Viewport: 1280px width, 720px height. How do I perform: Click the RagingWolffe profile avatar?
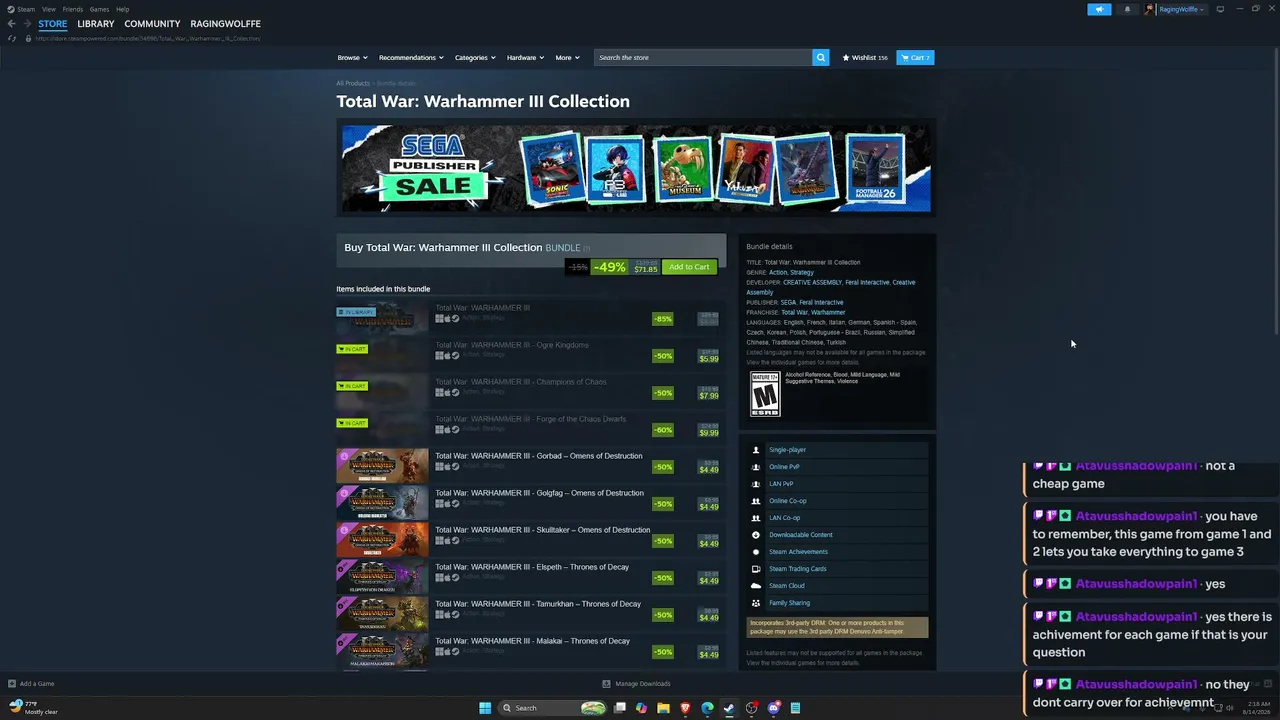1150,9
